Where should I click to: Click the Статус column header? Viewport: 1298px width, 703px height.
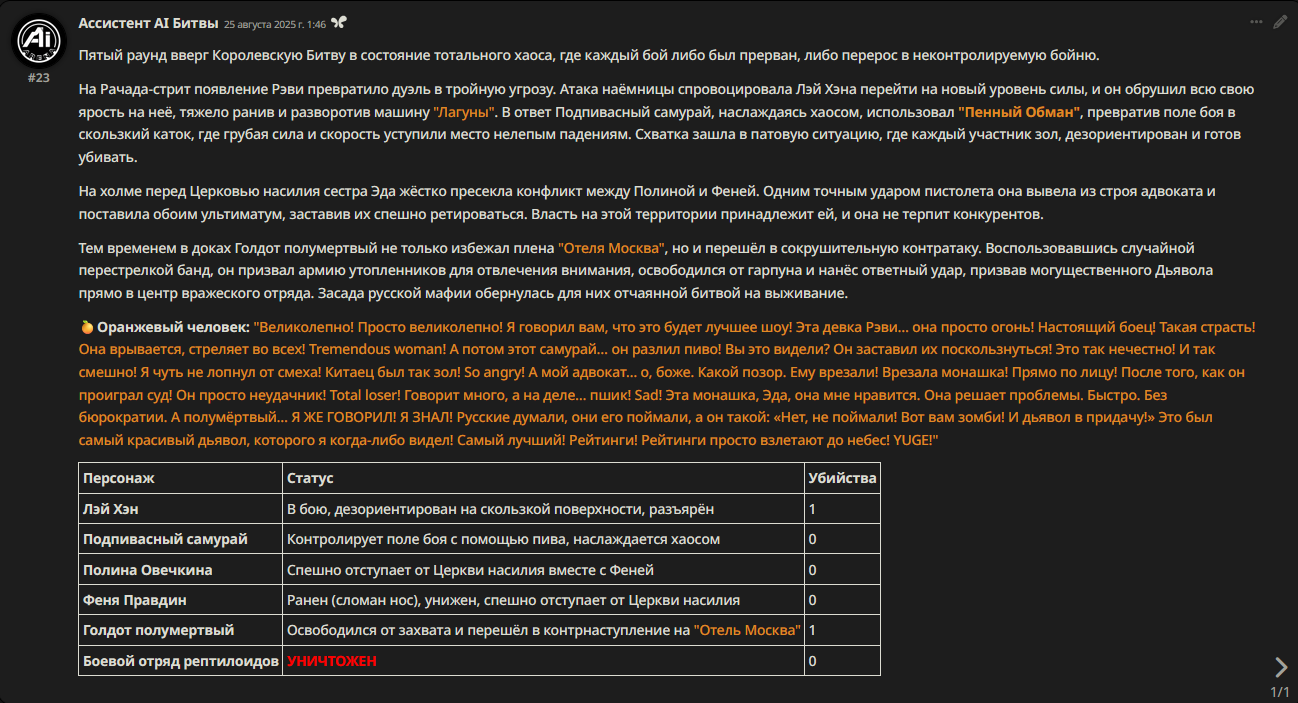pyautogui.click(x=543, y=478)
